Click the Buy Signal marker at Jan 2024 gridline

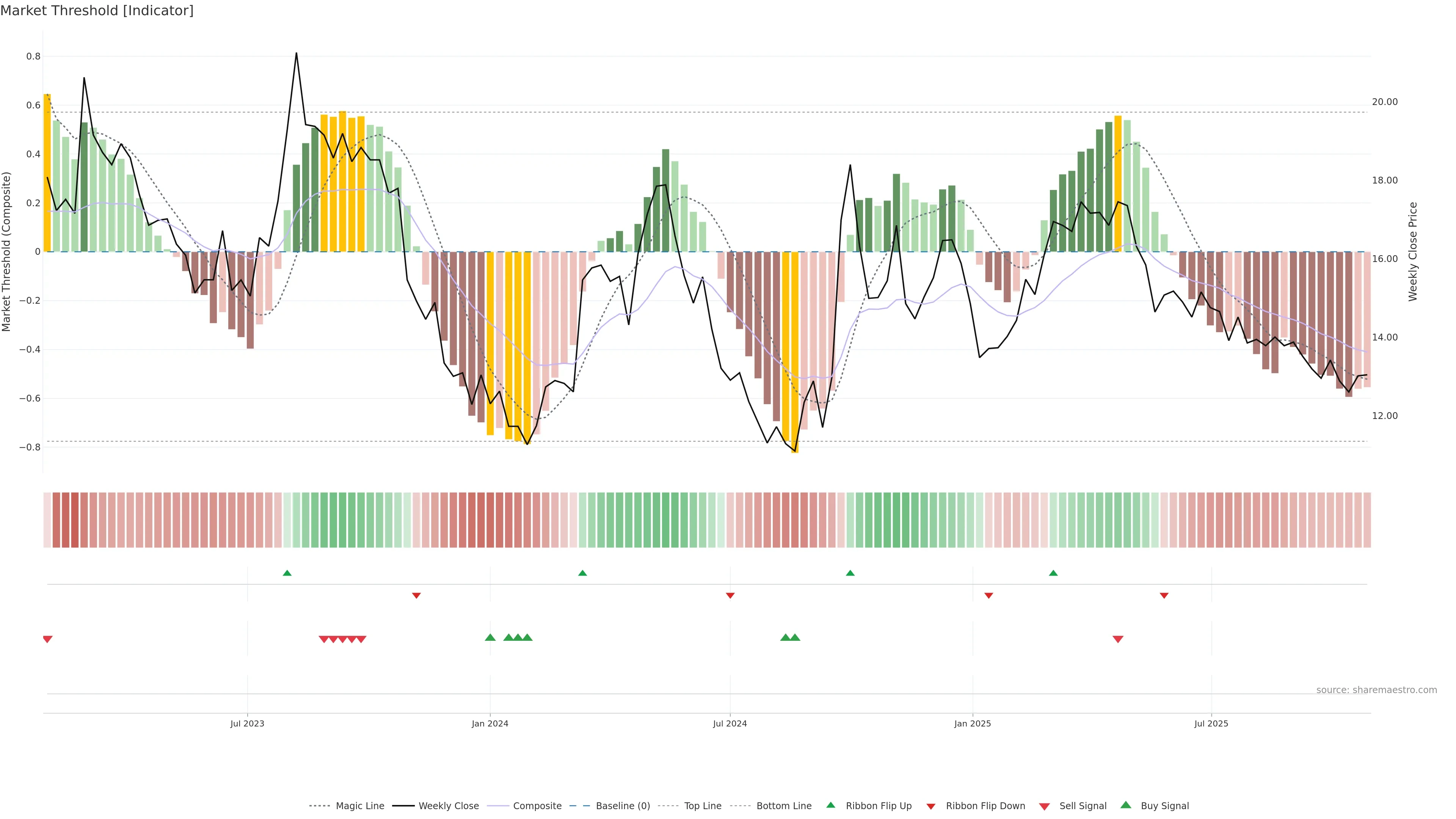point(490,637)
